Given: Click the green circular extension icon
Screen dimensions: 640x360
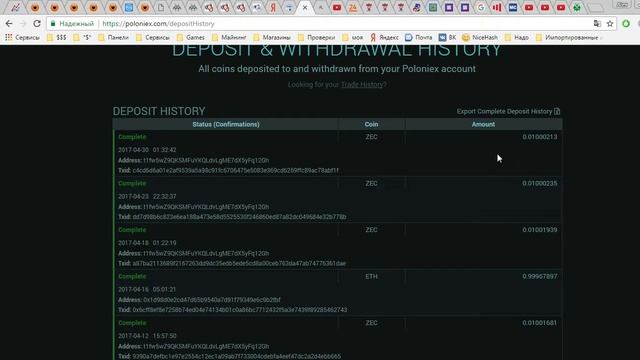Looking at the screenshot, I should pyautogui.click(x=626, y=24).
